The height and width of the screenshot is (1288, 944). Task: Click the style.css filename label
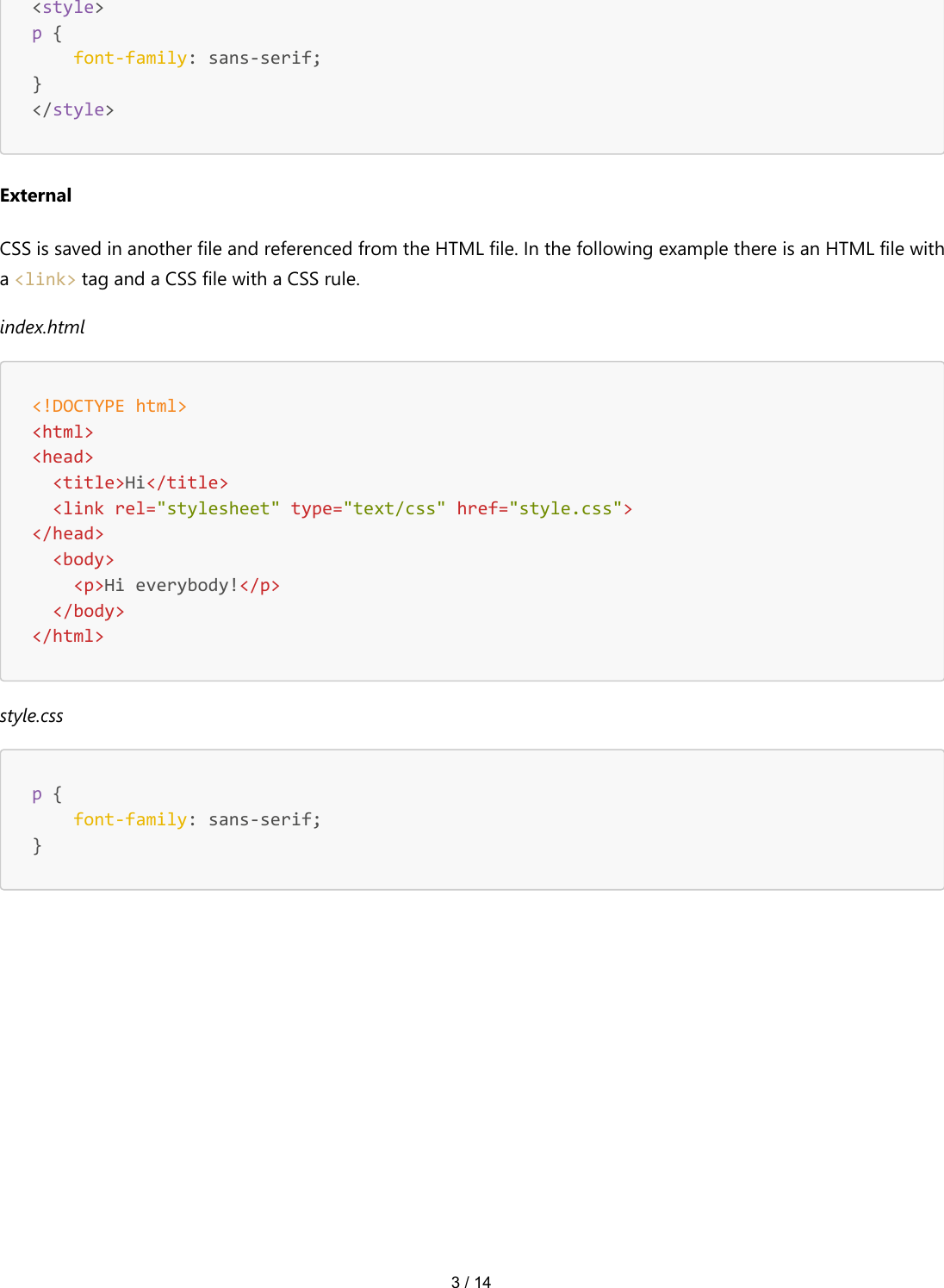pos(33,714)
